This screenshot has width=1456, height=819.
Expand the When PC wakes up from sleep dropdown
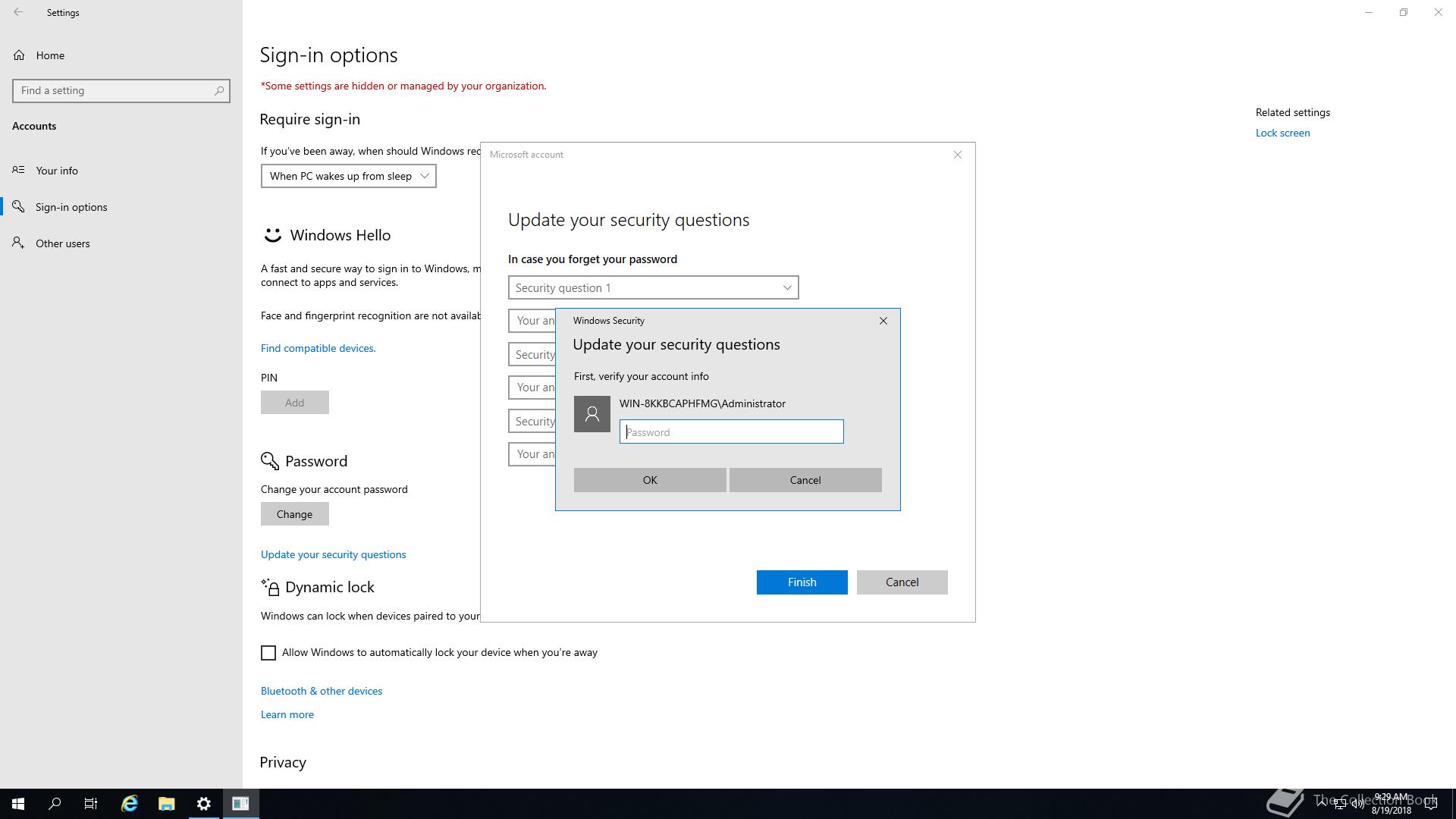(x=349, y=176)
